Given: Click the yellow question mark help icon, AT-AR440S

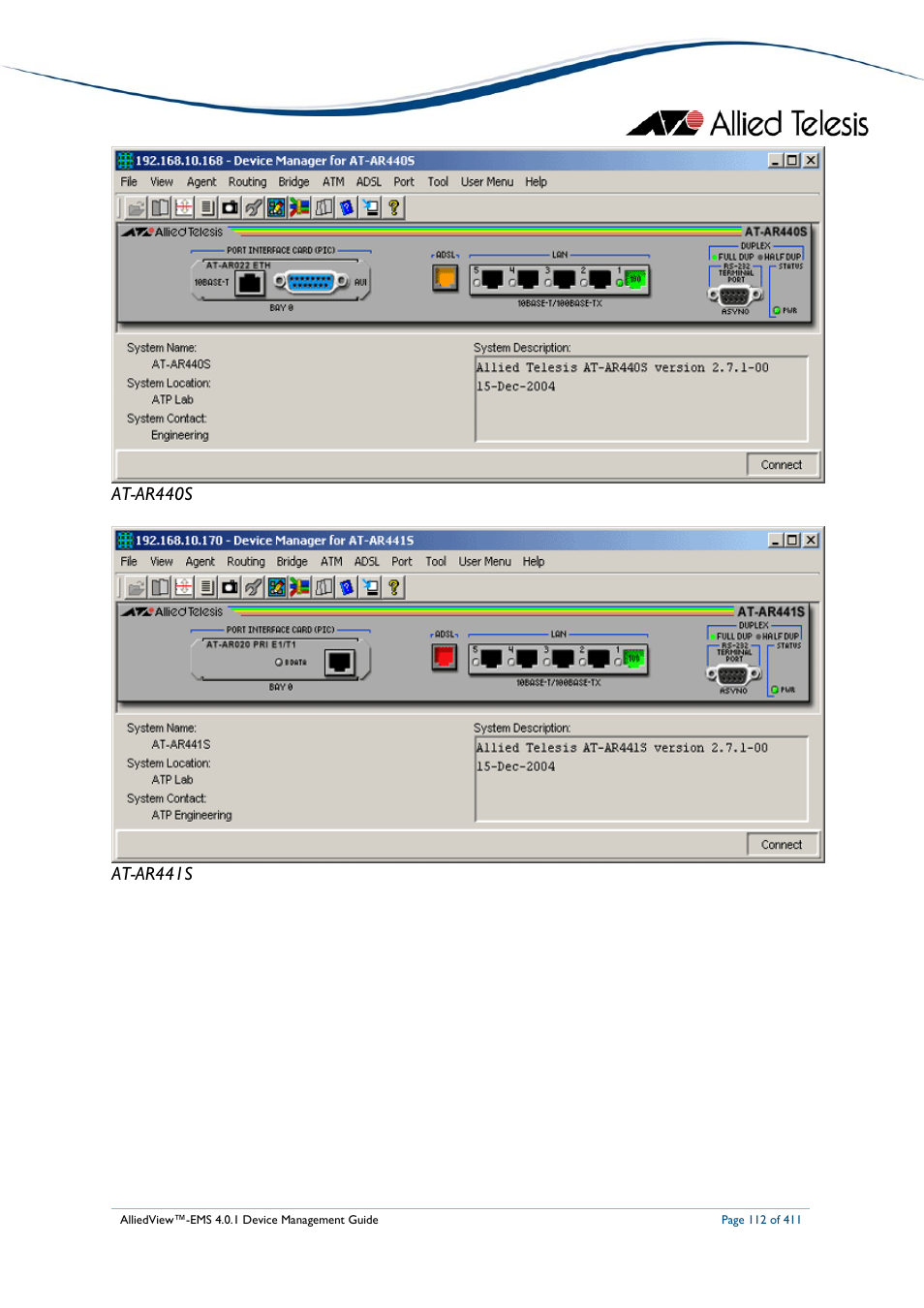Looking at the screenshot, I should (x=393, y=207).
